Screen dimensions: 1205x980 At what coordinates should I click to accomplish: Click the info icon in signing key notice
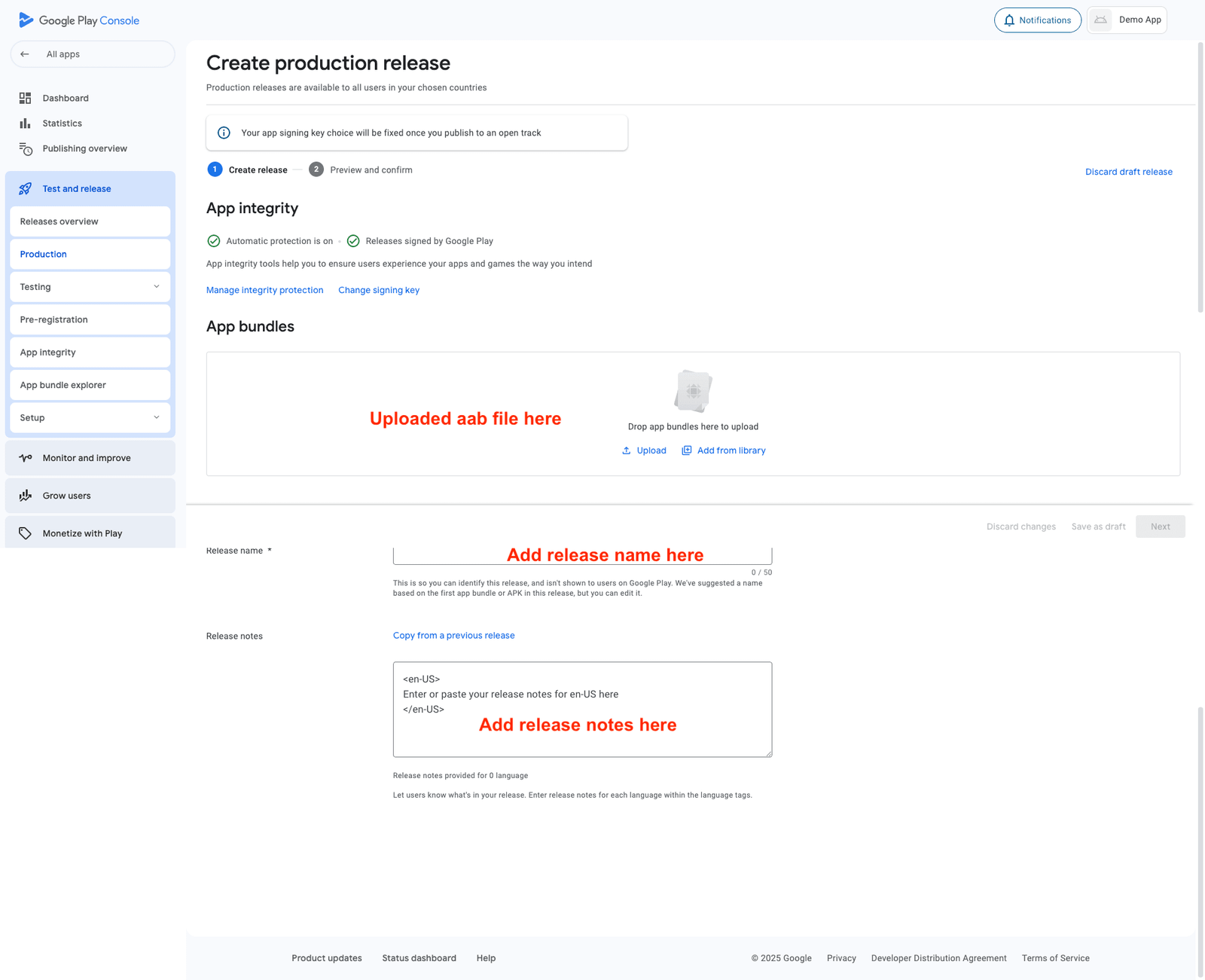[x=224, y=133]
